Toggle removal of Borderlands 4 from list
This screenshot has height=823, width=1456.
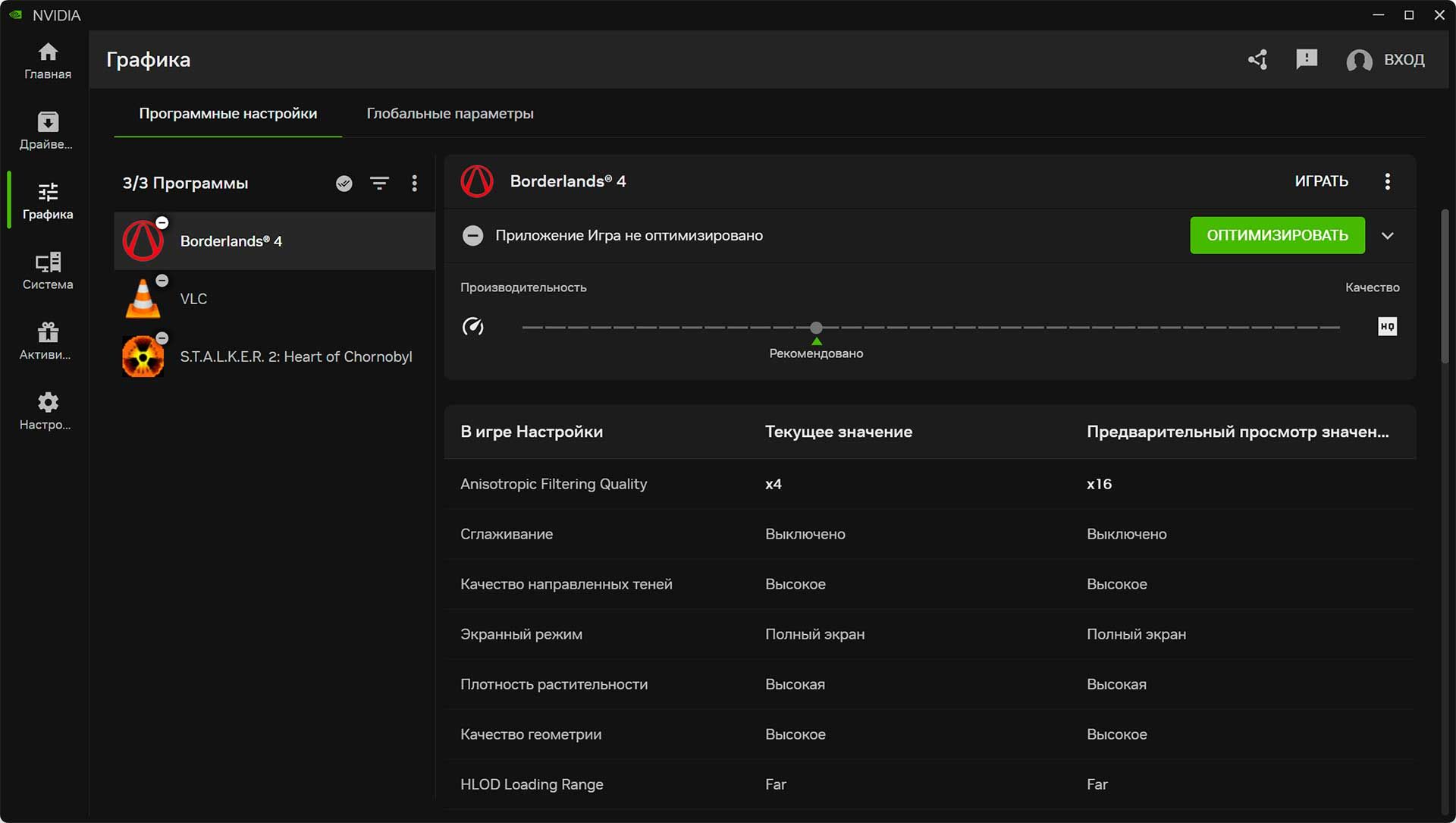coord(162,222)
